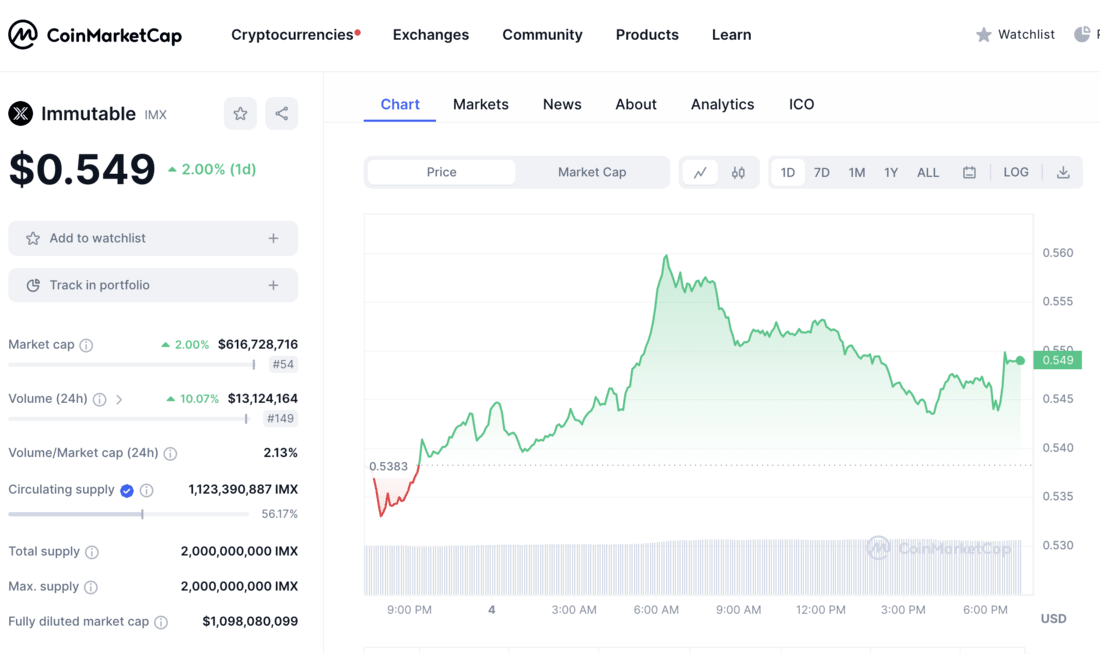Click the Market cap rank progress bar
The width and height of the screenshot is (1100, 654).
tap(132, 364)
